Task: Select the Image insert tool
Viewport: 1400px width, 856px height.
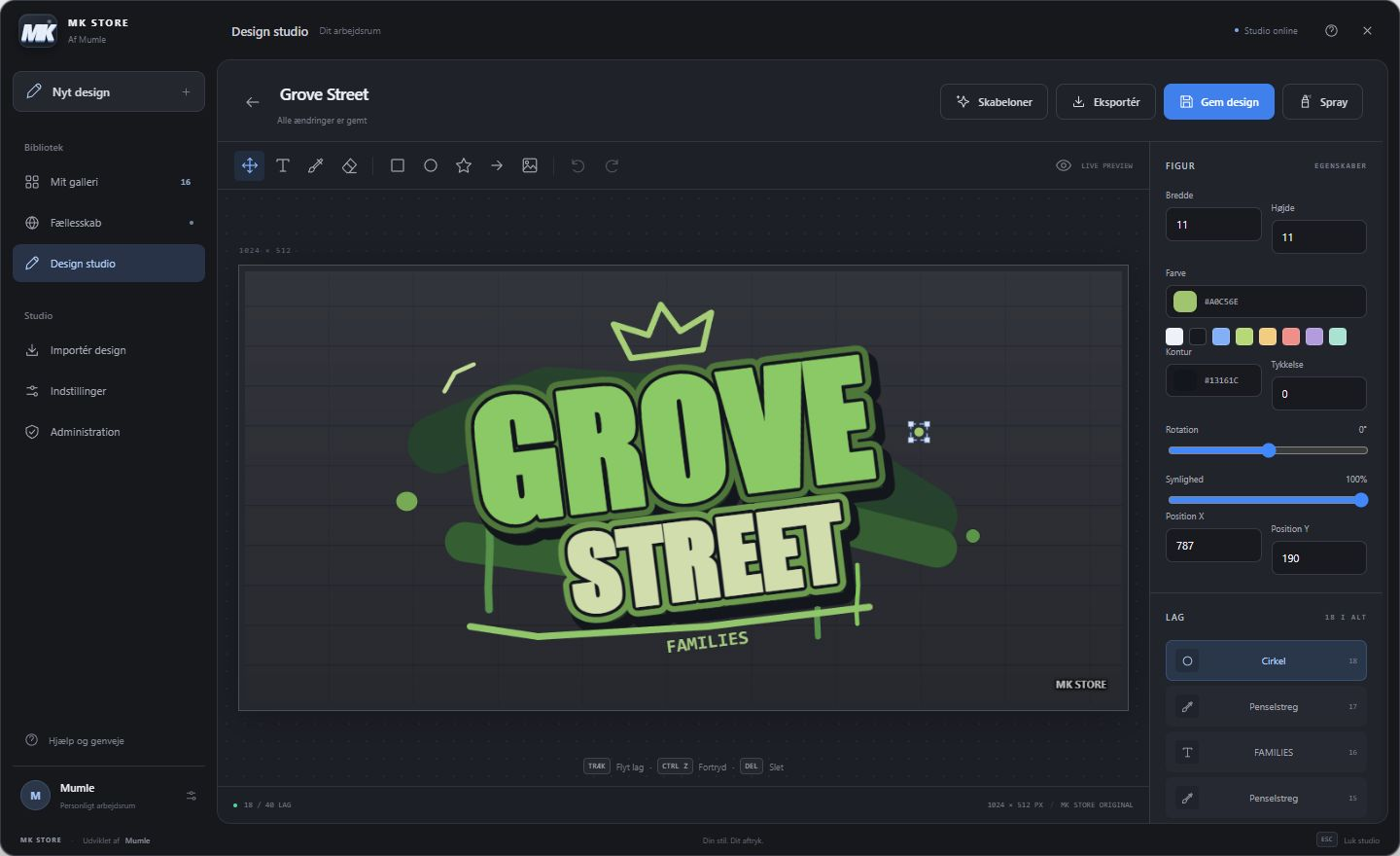Action: pos(530,165)
